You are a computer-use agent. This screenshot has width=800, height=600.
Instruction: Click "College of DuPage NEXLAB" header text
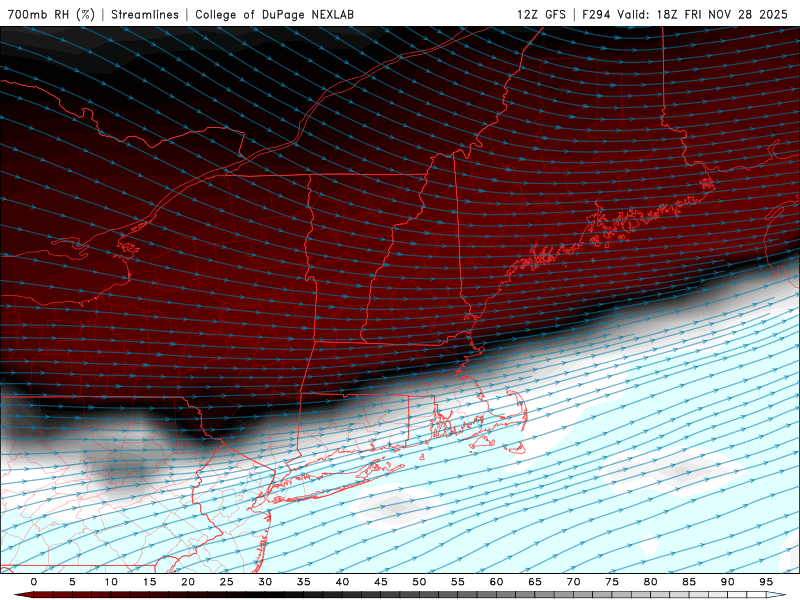(x=274, y=14)
